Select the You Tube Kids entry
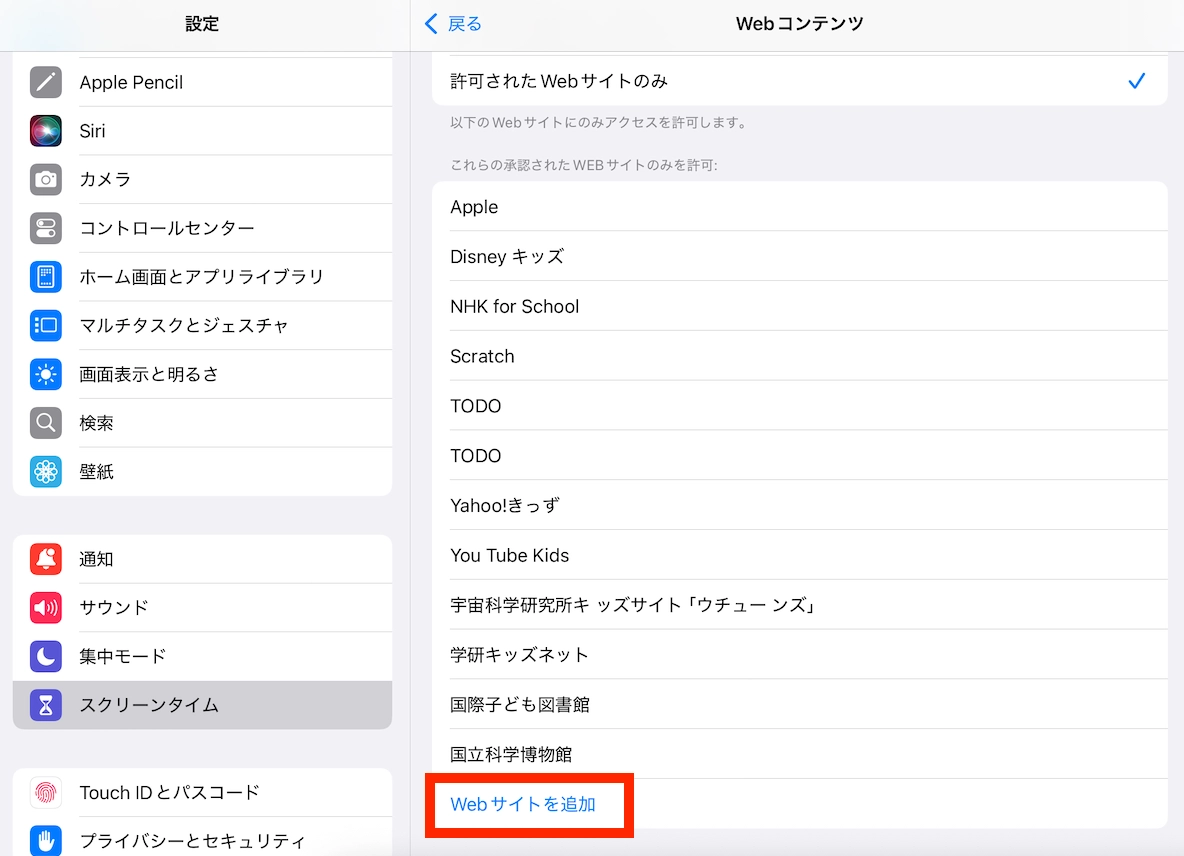The height and width of the screenshot is (856, 1184). 800,556
